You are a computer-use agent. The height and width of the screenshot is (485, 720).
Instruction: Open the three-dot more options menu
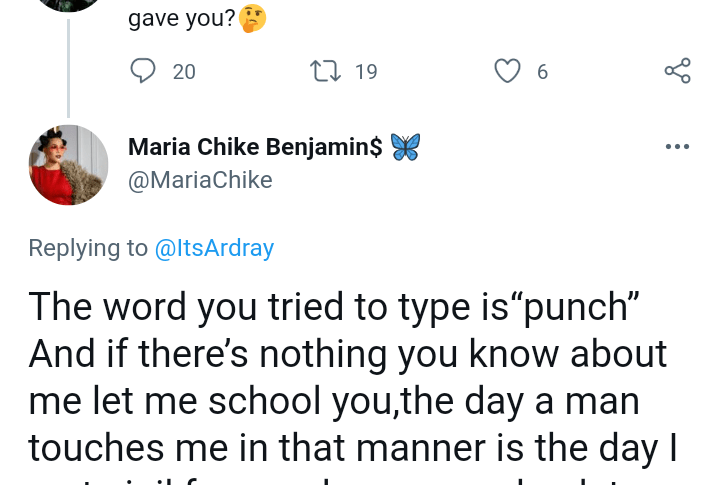tap(677, 147)
